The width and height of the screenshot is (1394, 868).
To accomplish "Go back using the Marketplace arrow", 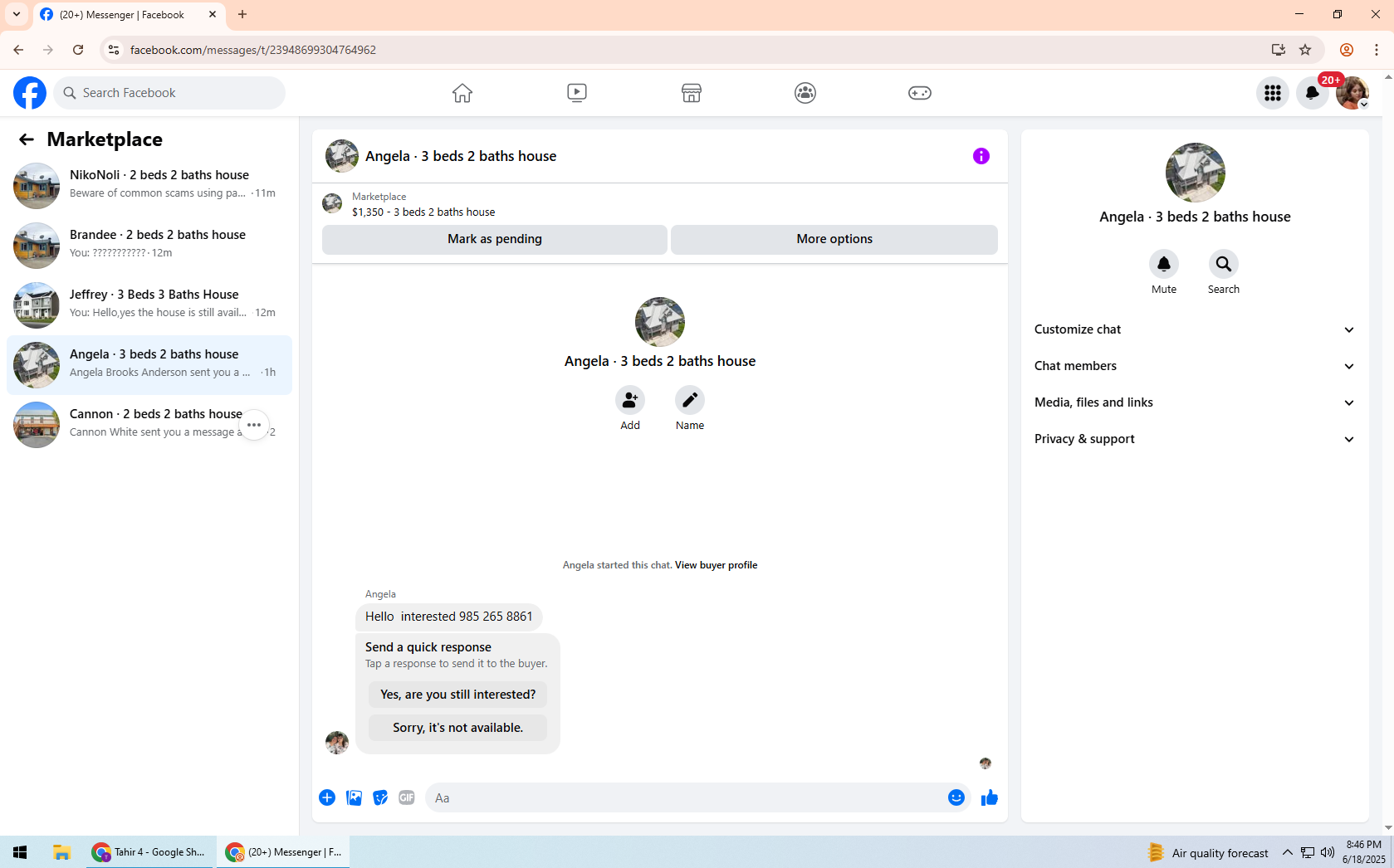I will (27, 139).
